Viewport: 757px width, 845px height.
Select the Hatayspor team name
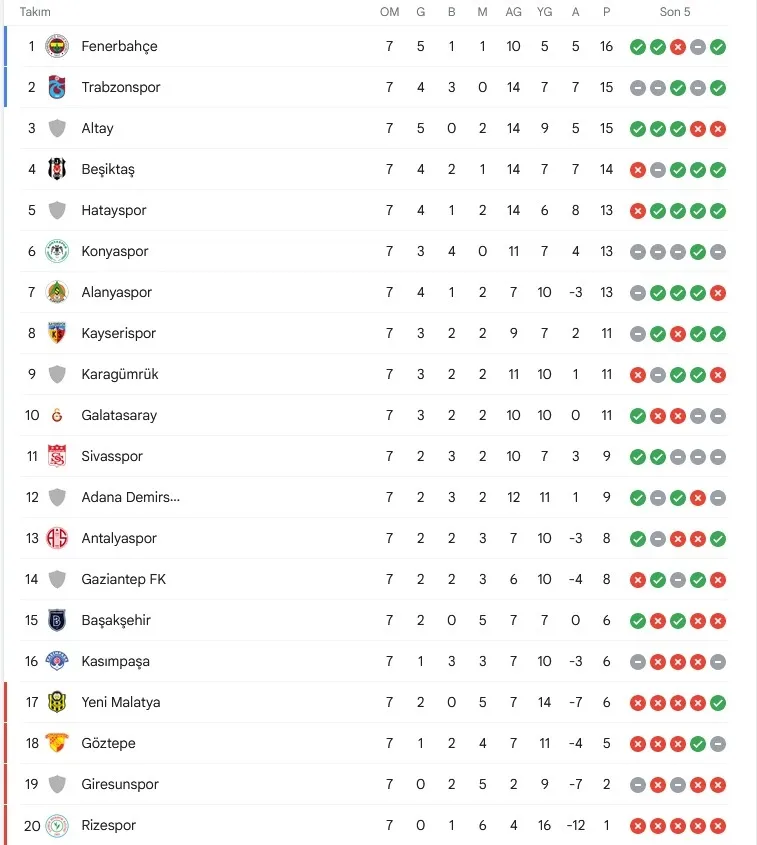pyautogui.click(x=113, y=210)
